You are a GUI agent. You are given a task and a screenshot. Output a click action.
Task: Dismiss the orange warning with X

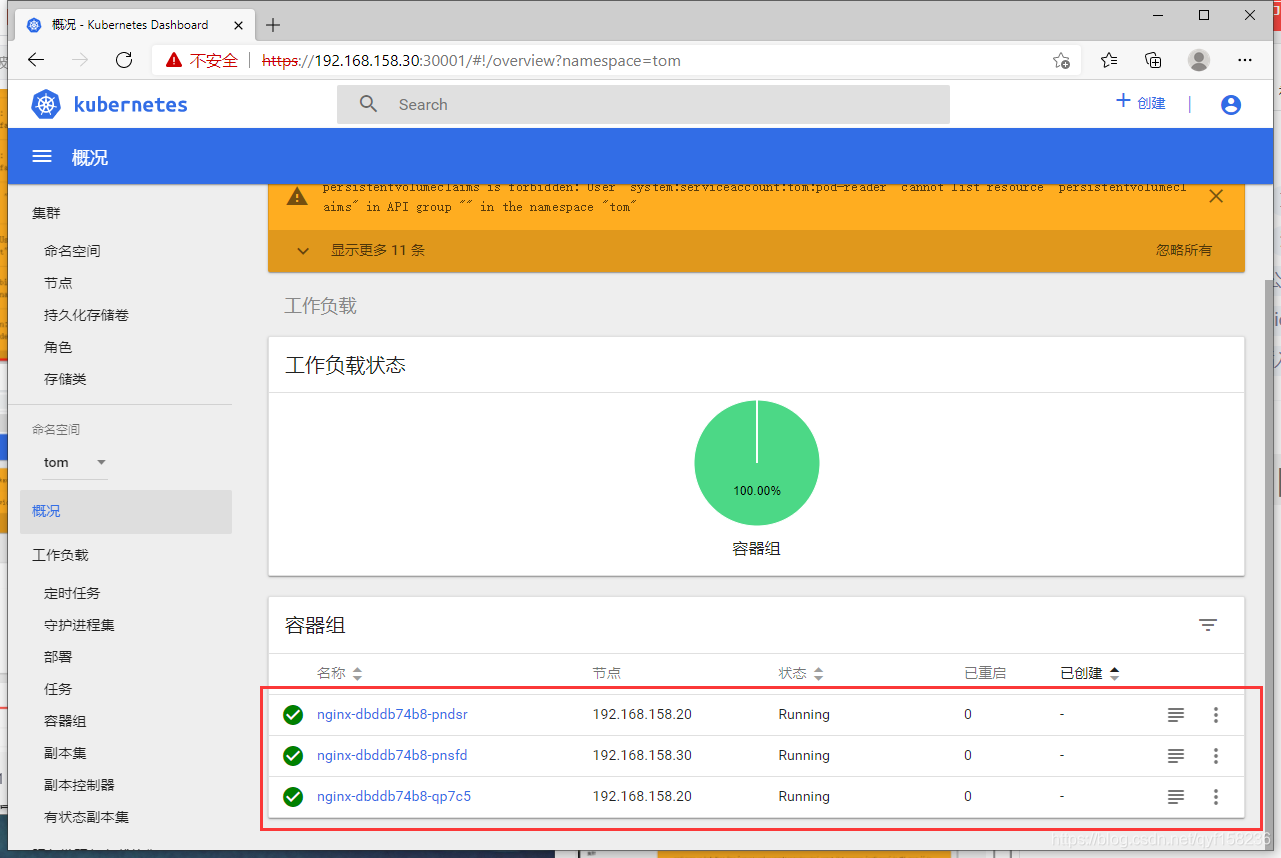coord(1216,196)
